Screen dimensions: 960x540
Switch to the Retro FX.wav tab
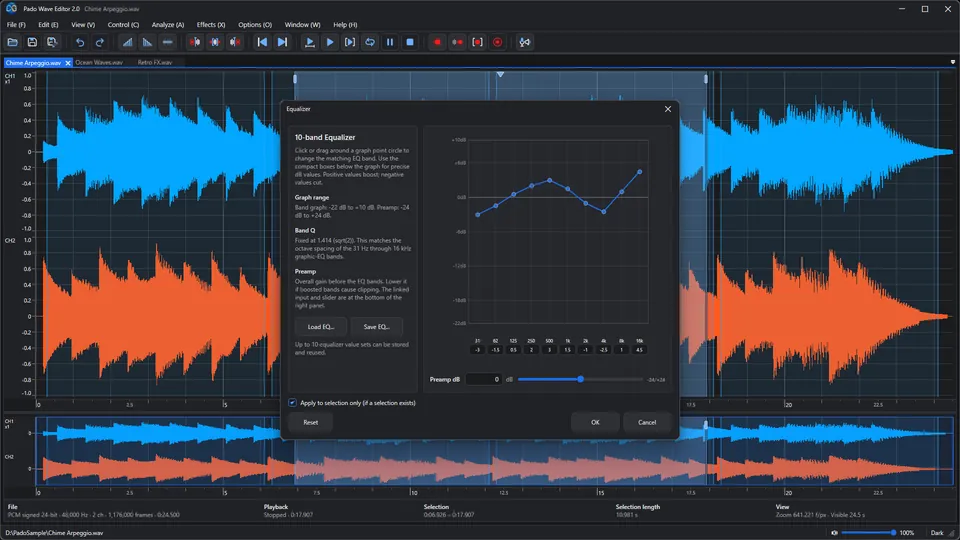point(155,62)
